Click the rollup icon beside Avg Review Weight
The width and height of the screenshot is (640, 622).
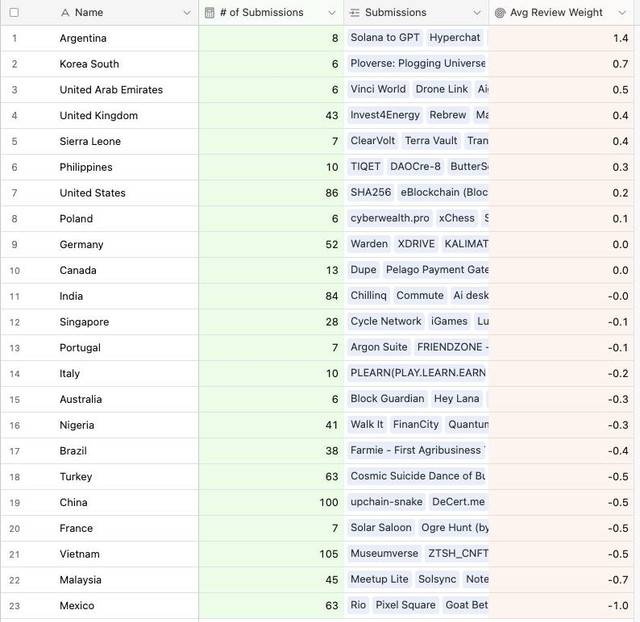[500, 13]
